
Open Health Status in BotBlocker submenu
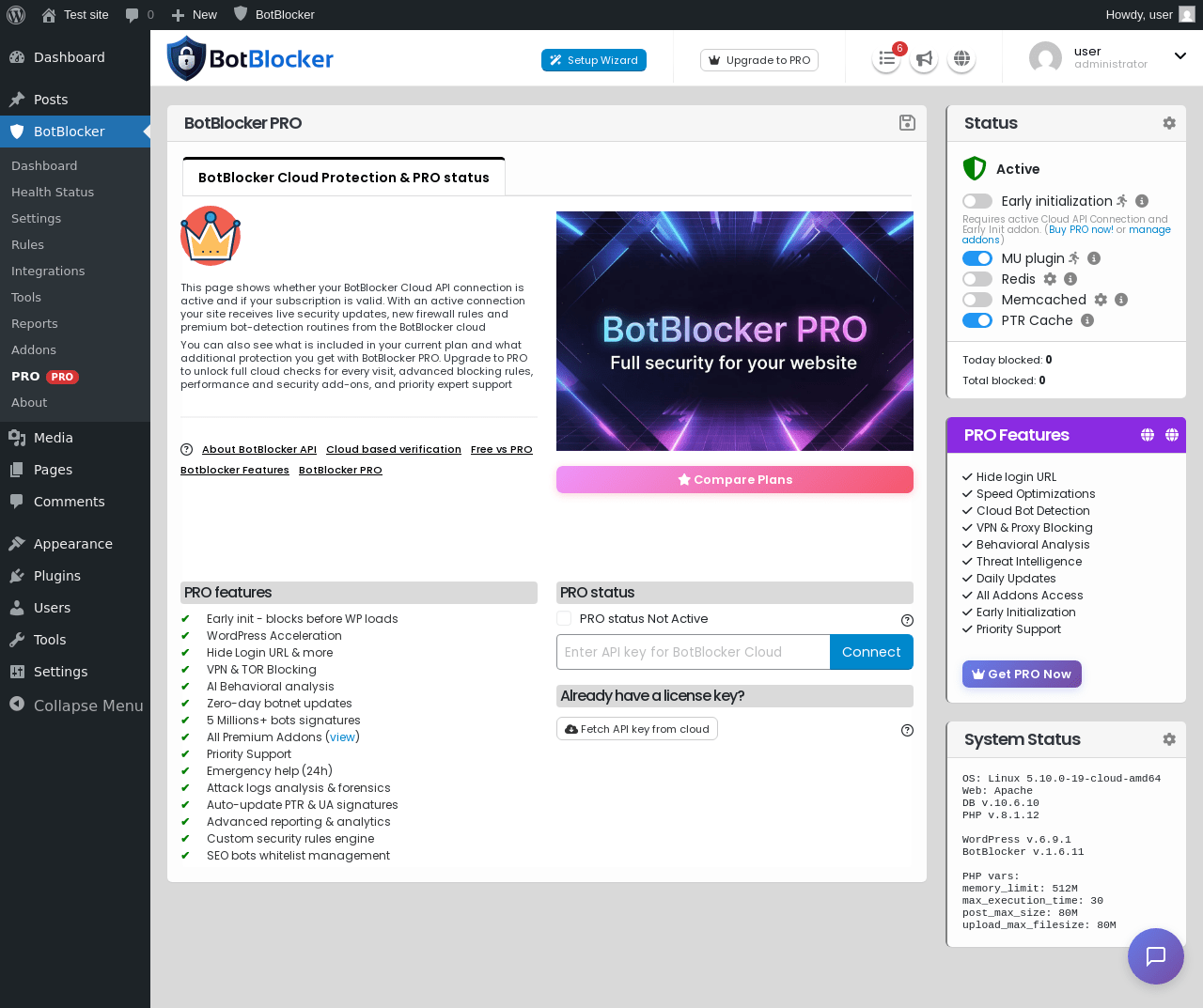tap(53, 192)
